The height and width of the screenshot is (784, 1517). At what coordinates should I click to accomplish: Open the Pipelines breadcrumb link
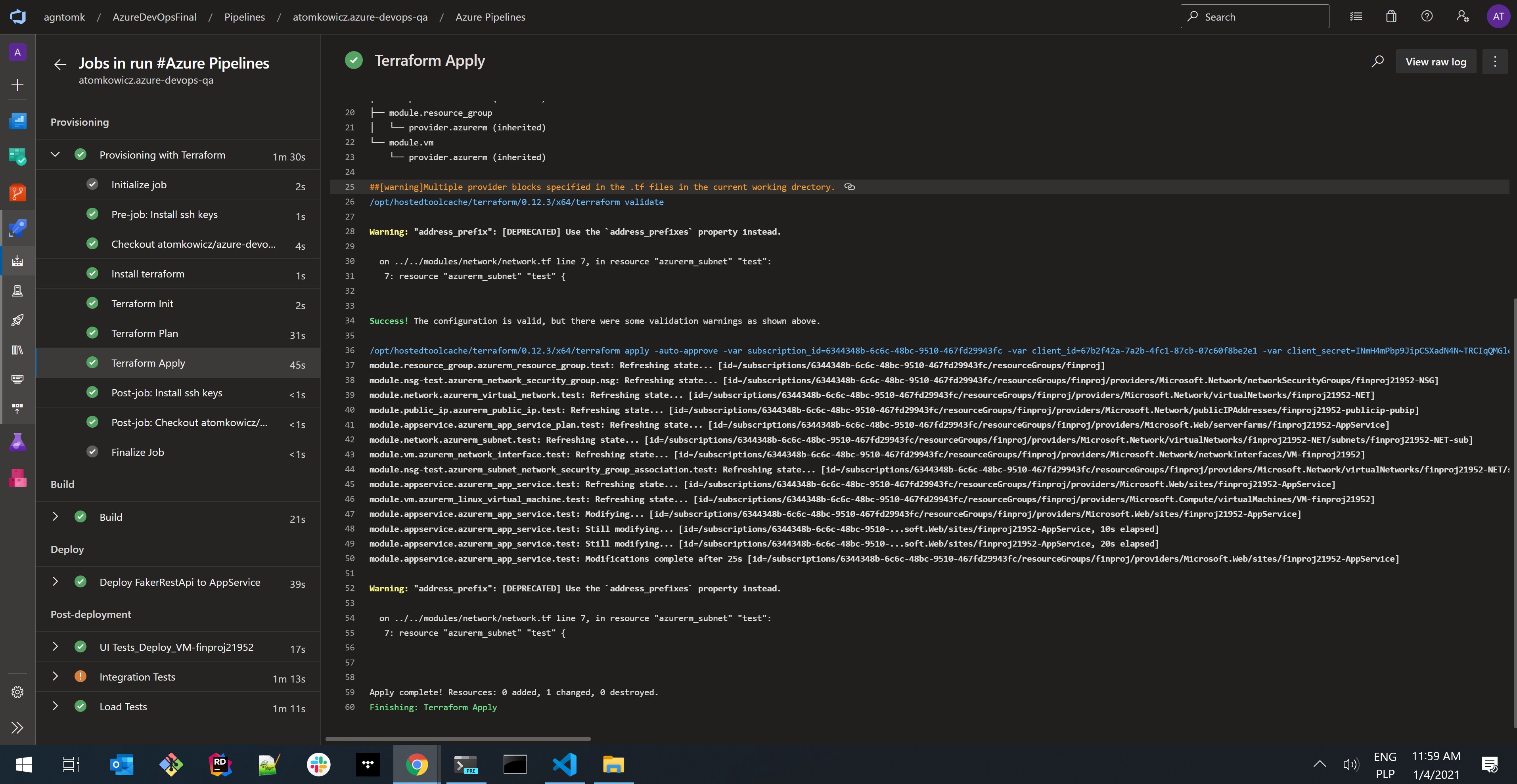pos(244,17)
